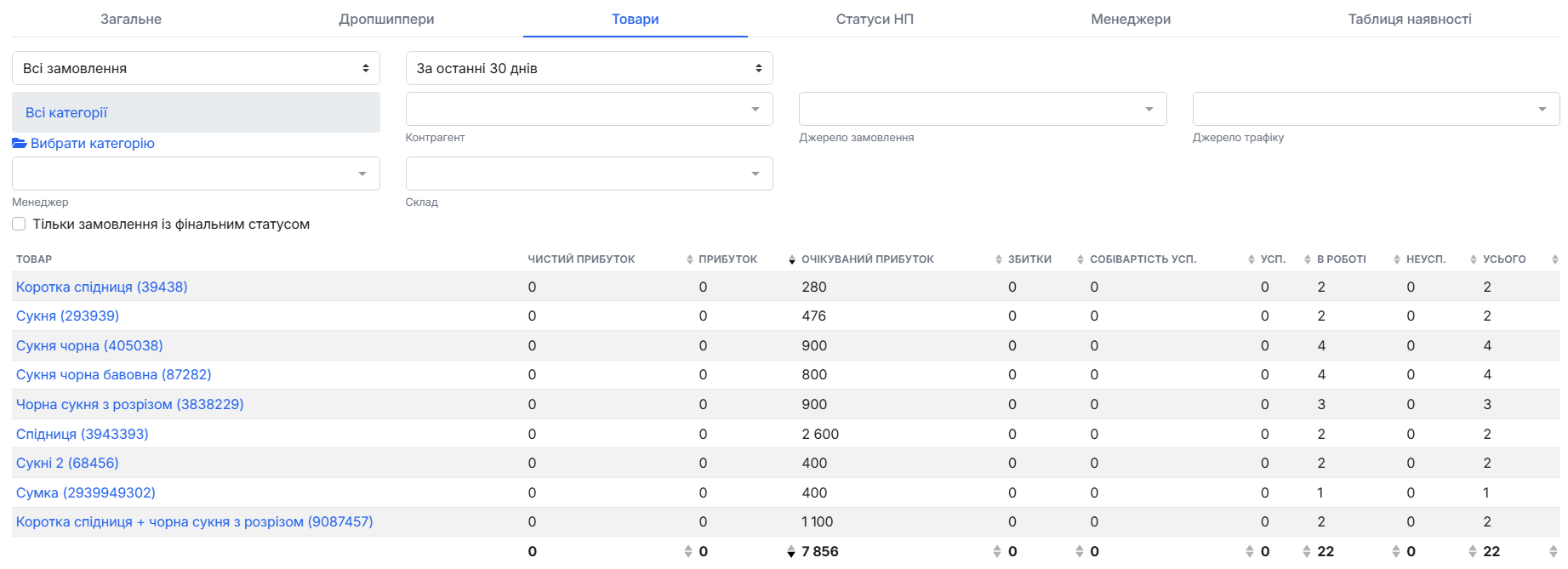
Task: Open the За останні 30 днів period dropdown
Action: click(589, 68)
